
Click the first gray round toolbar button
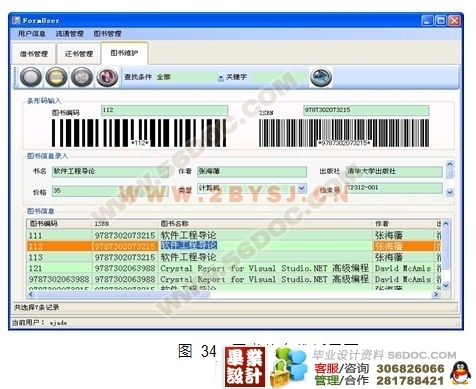tap(31, 77)
